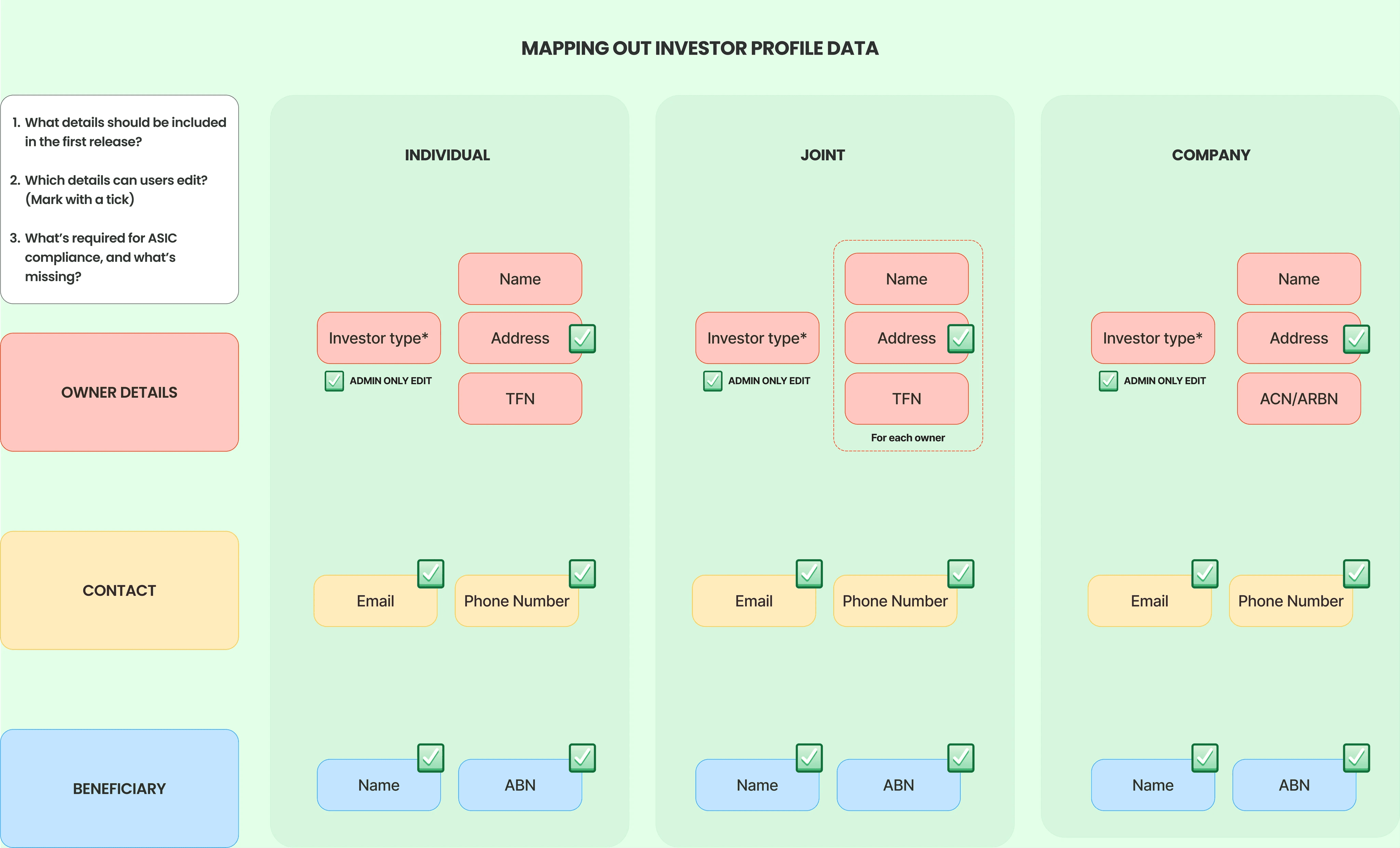Viewport: 1400px width, 848px height.
Task: Click the questions note box
Action: pyautogui.click(x=119, y=199)
